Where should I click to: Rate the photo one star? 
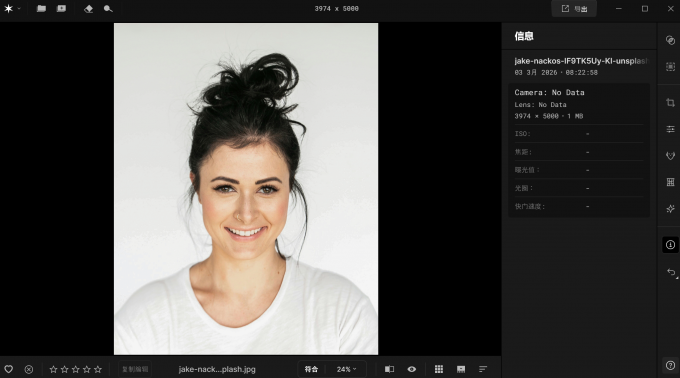click(53, 369)
